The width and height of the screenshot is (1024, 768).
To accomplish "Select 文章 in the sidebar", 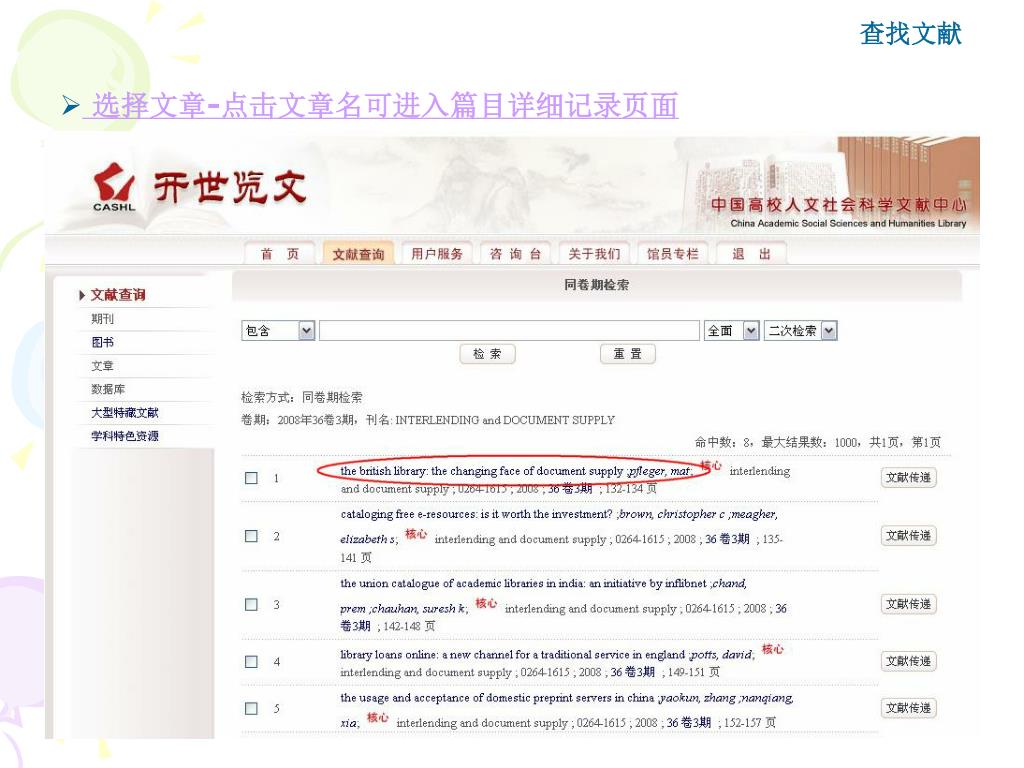I will click(103, 366).
